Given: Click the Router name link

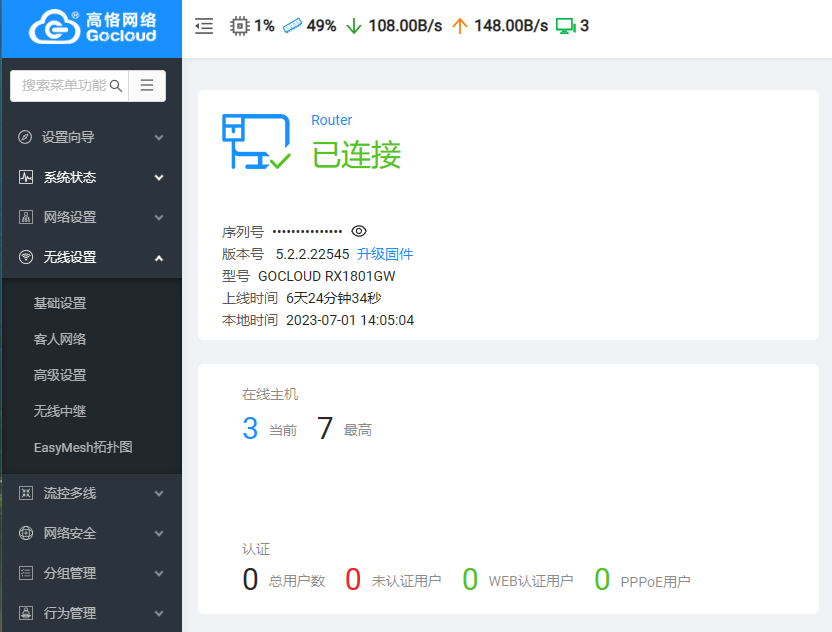Looking at the screenshot, I should coord(332,120).
